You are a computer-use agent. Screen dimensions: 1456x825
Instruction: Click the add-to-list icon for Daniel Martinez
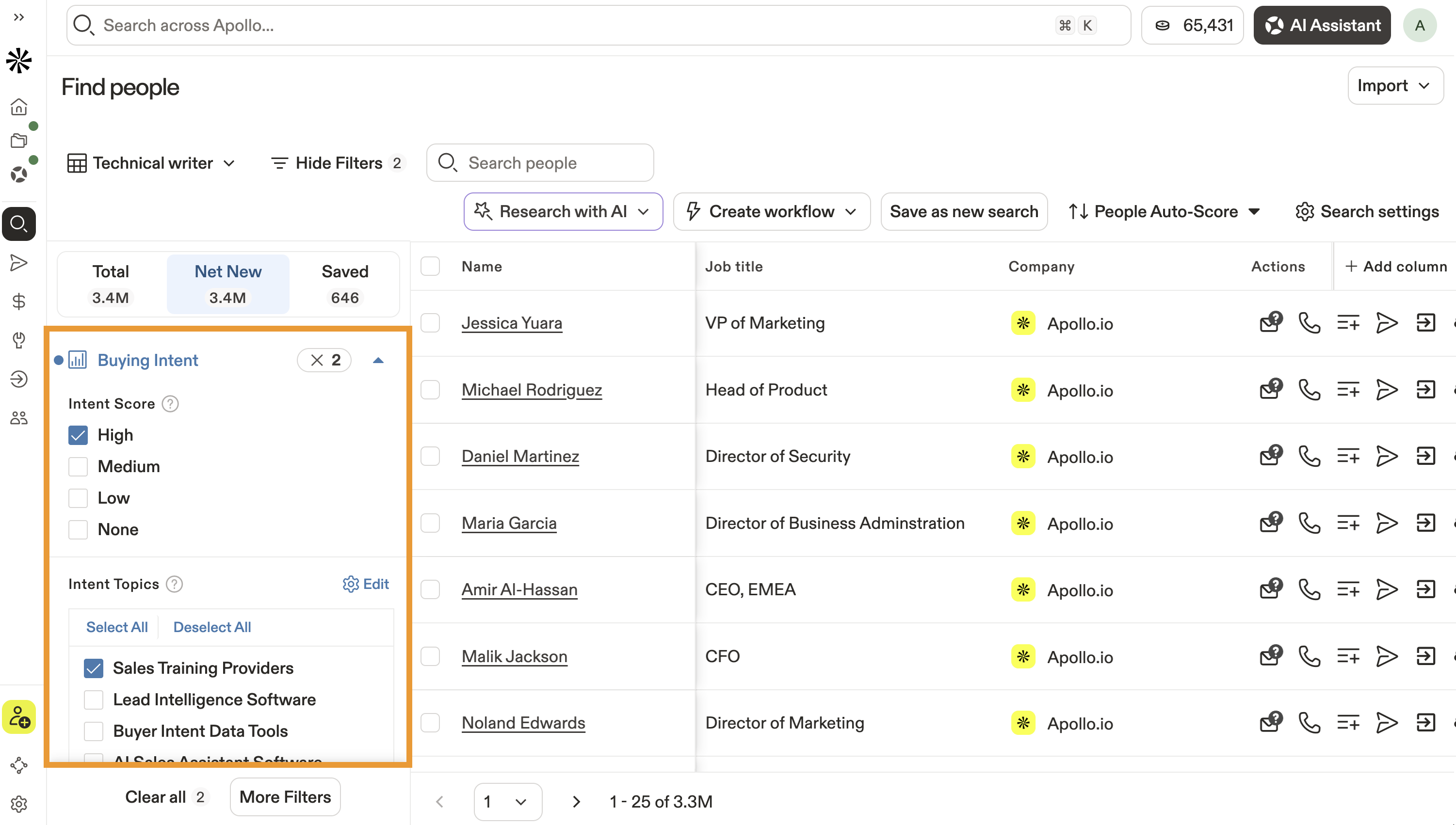click(1348, 456)
